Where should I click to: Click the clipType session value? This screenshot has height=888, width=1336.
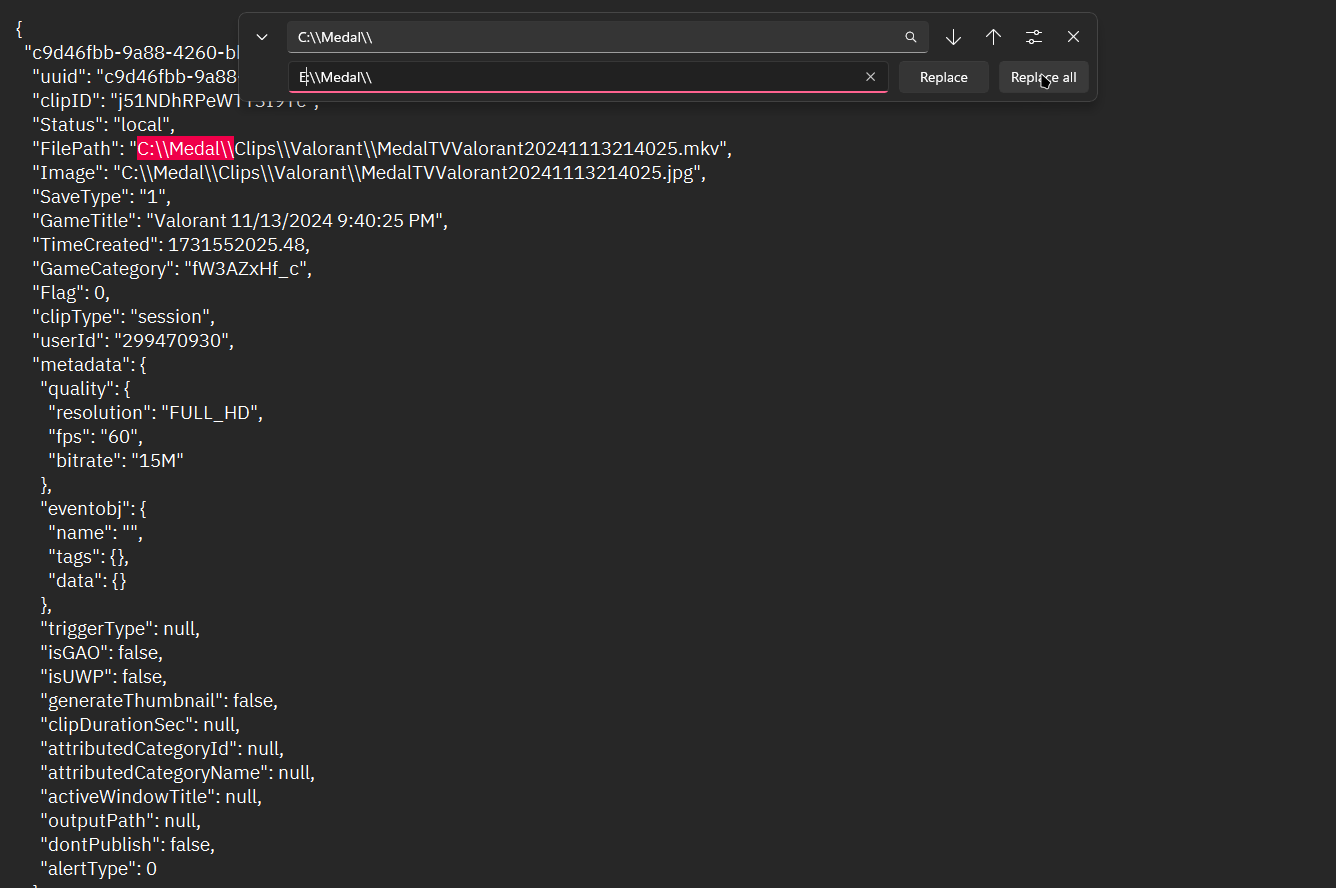click(174, 316)
